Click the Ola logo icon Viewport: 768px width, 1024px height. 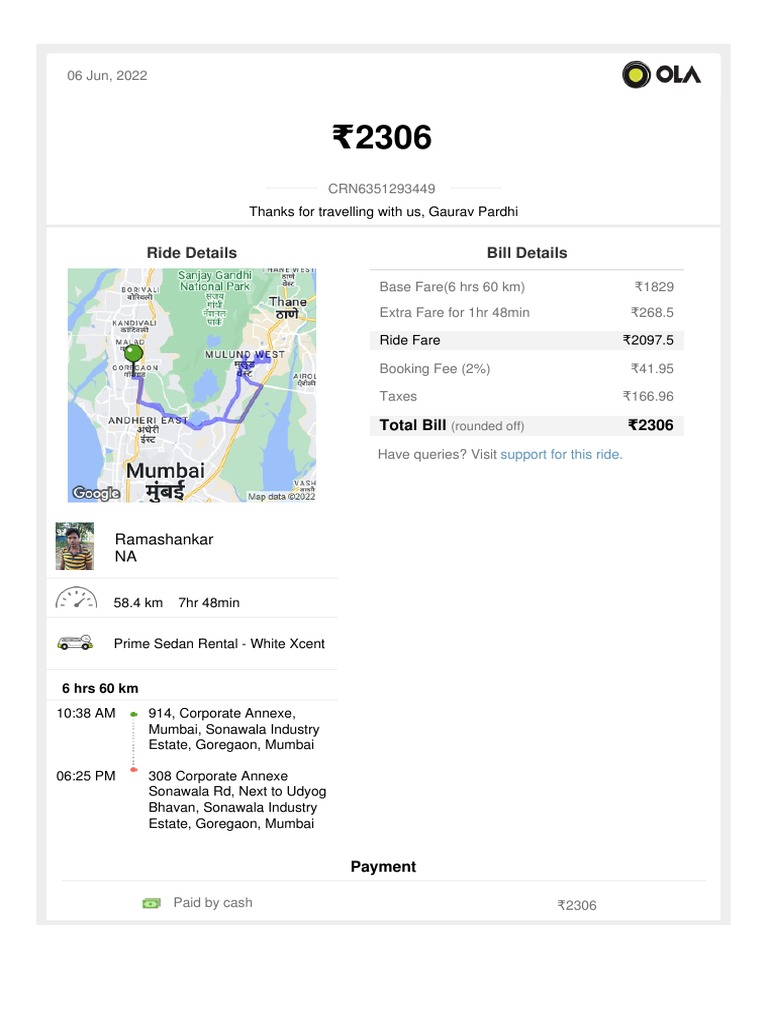click(x=636, y=74)
